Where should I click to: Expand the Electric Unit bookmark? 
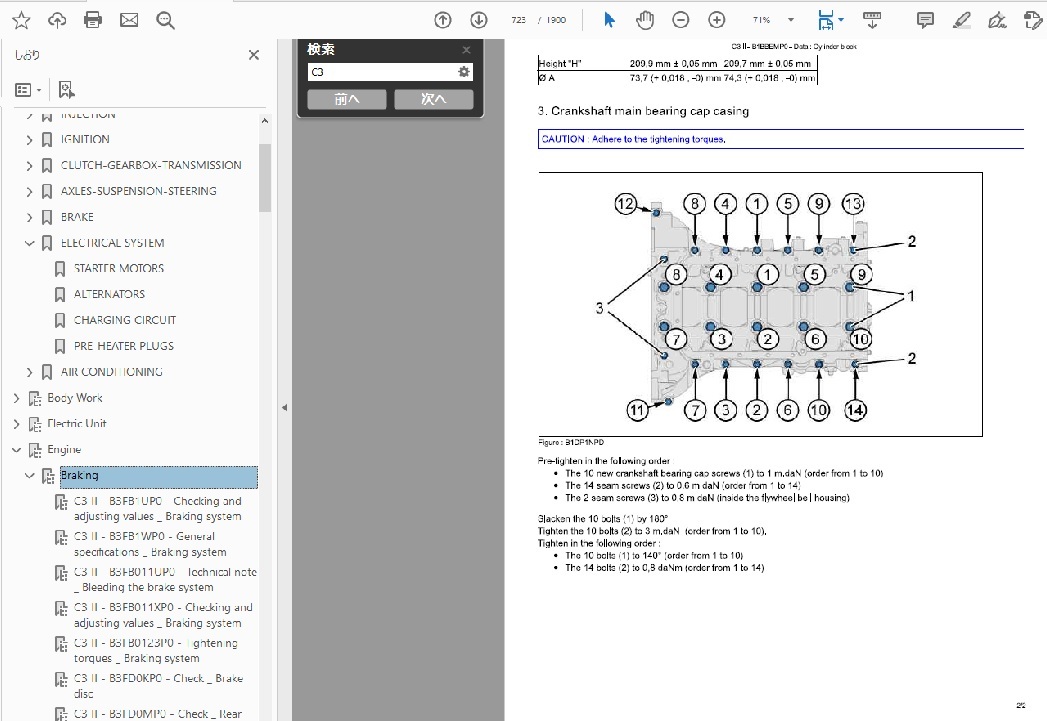point(17,424)
